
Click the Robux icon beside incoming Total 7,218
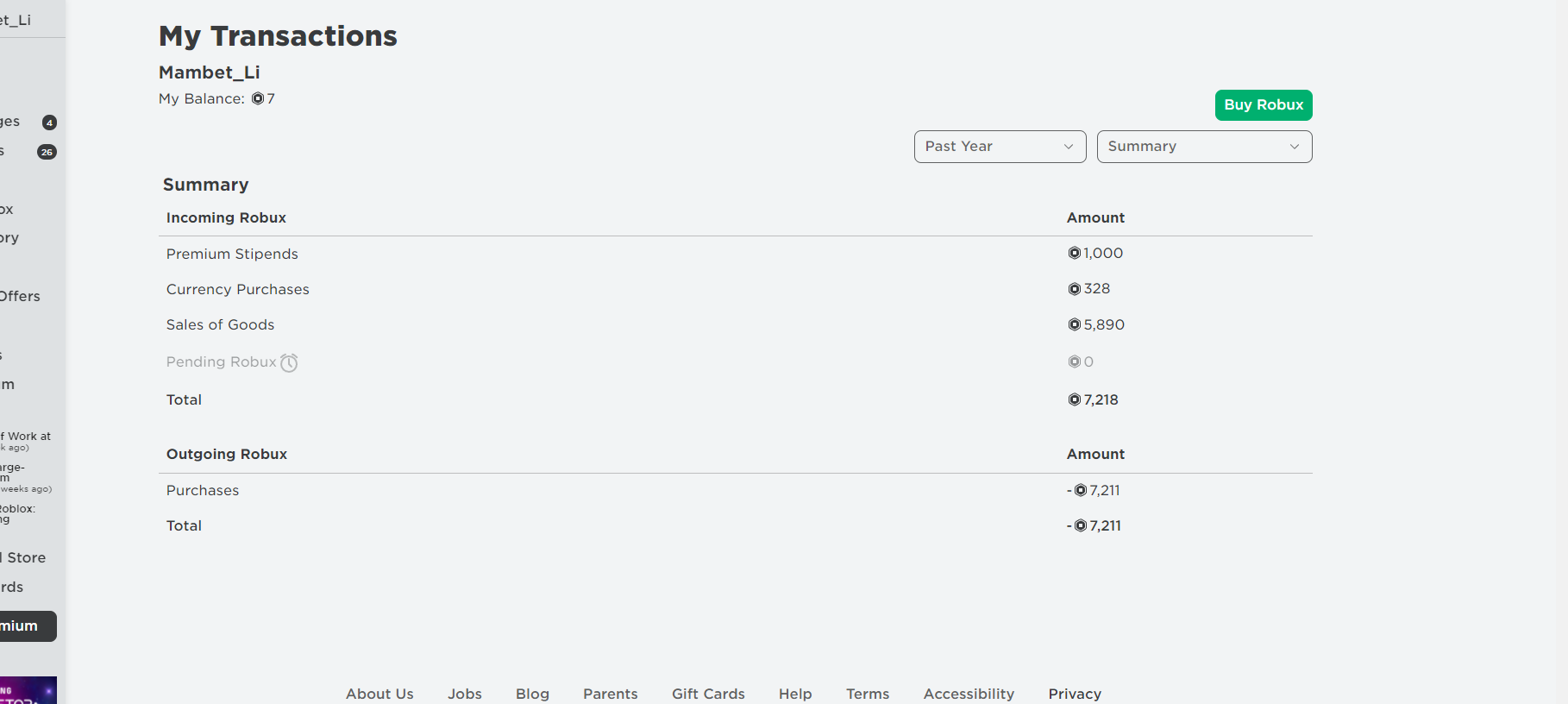pyautogui.click(x=1075, y=399)
